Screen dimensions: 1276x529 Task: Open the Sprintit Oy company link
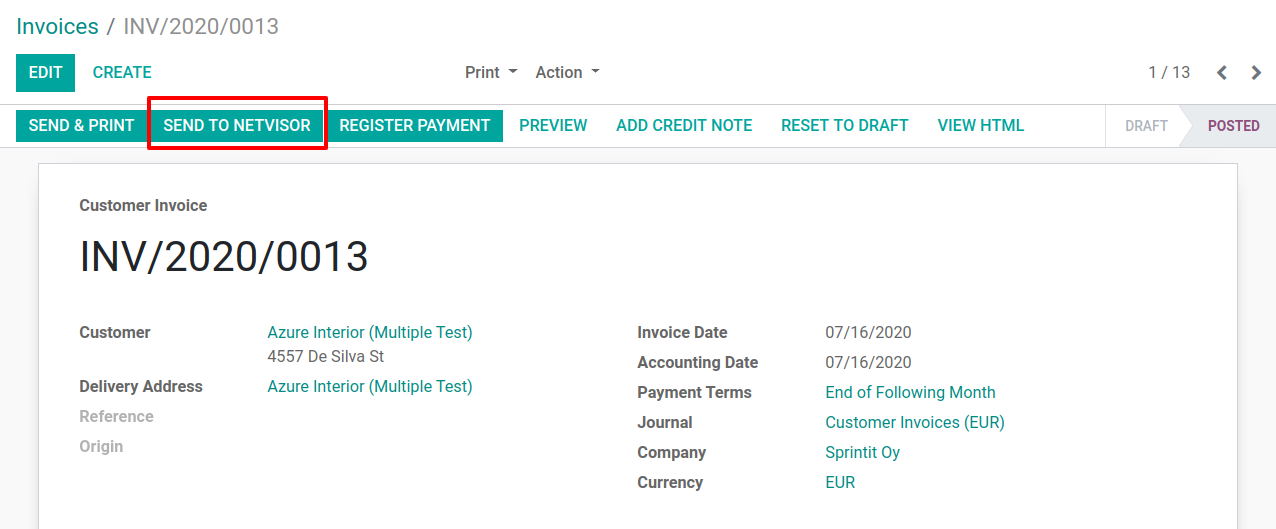point(862,452)
